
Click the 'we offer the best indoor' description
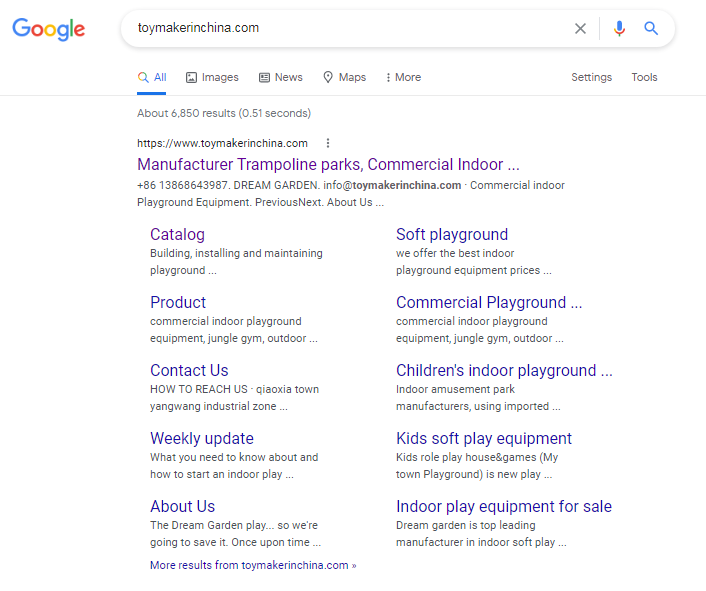coord(455,253)
